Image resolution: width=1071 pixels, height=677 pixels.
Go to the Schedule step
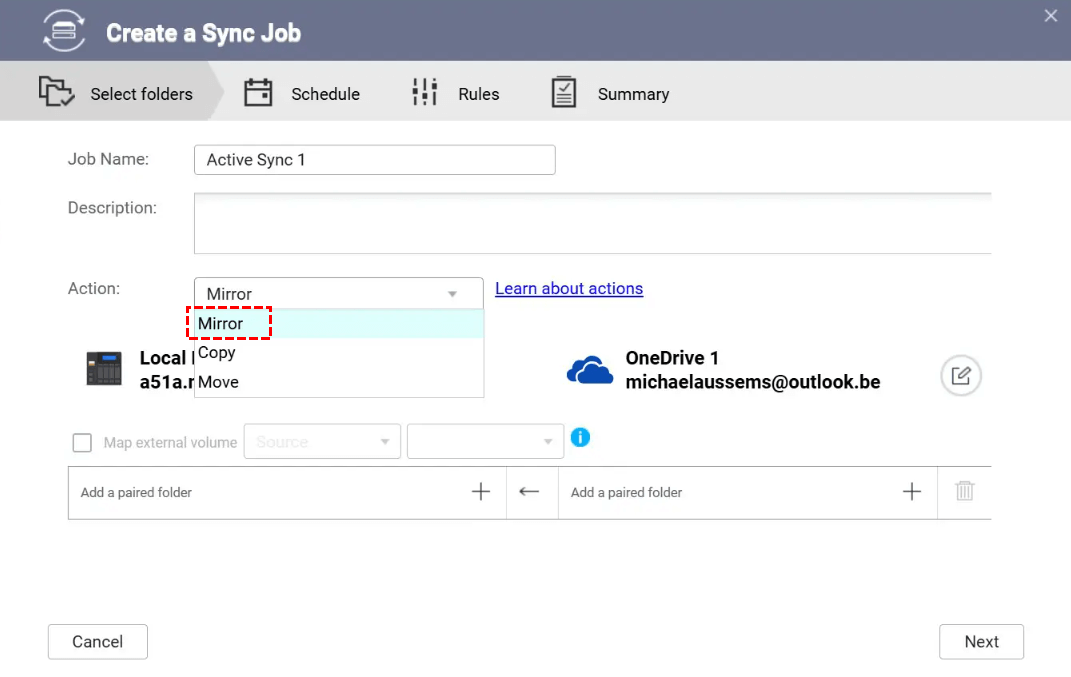coord(303,94)
